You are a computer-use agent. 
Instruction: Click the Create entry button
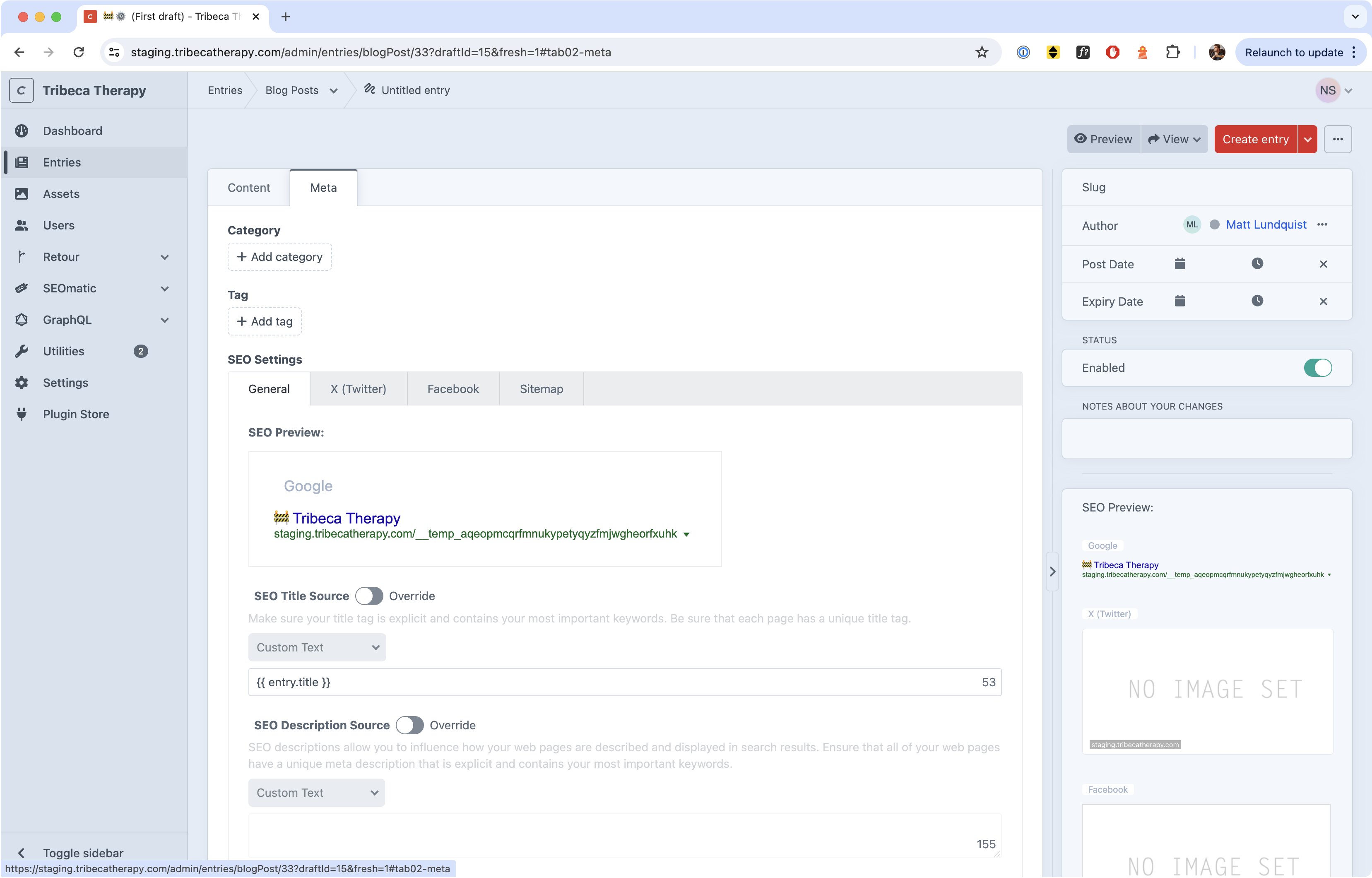coord(1256,139)
